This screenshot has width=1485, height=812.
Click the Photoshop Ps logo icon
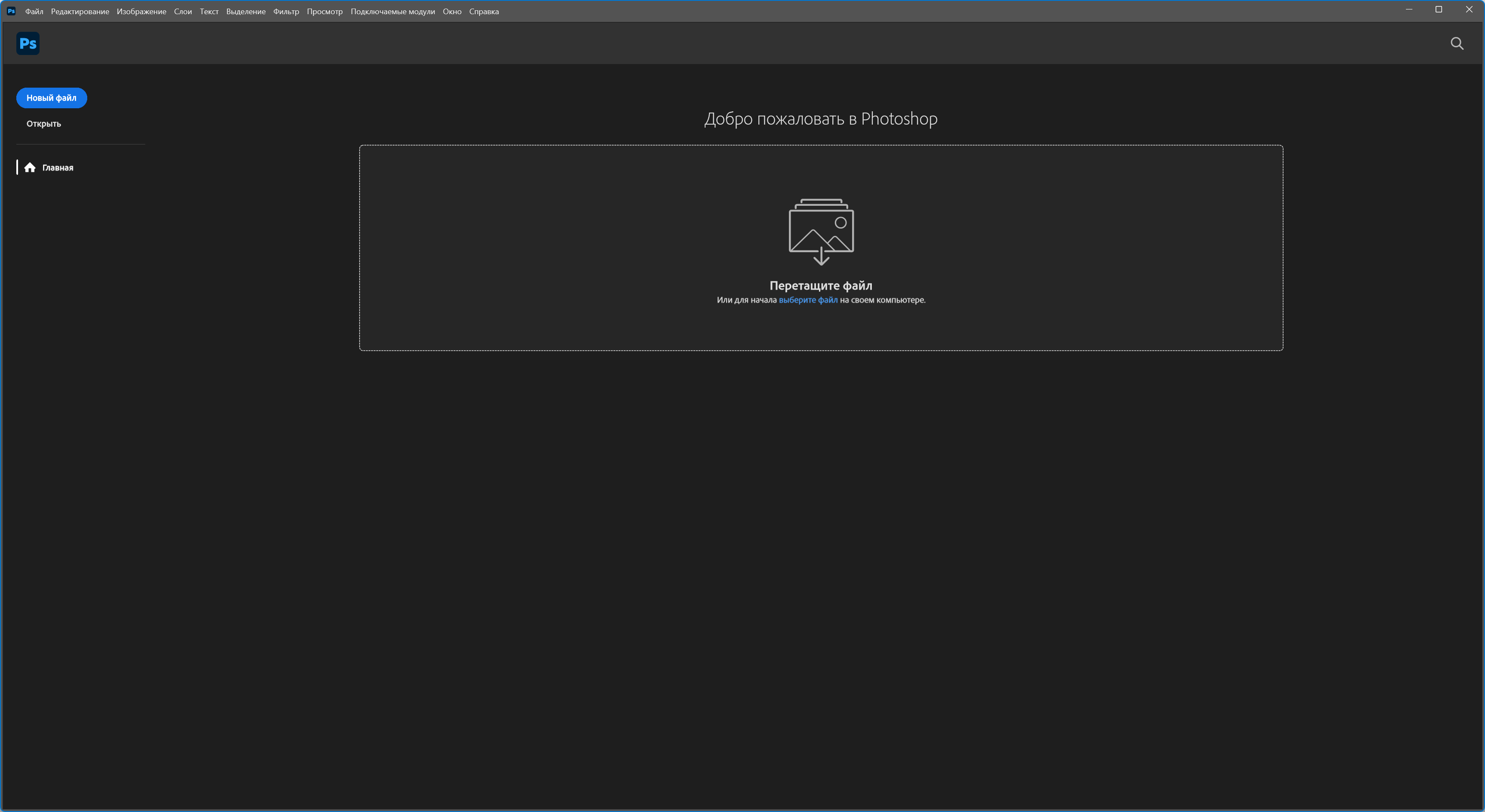[x=27, y=43]
